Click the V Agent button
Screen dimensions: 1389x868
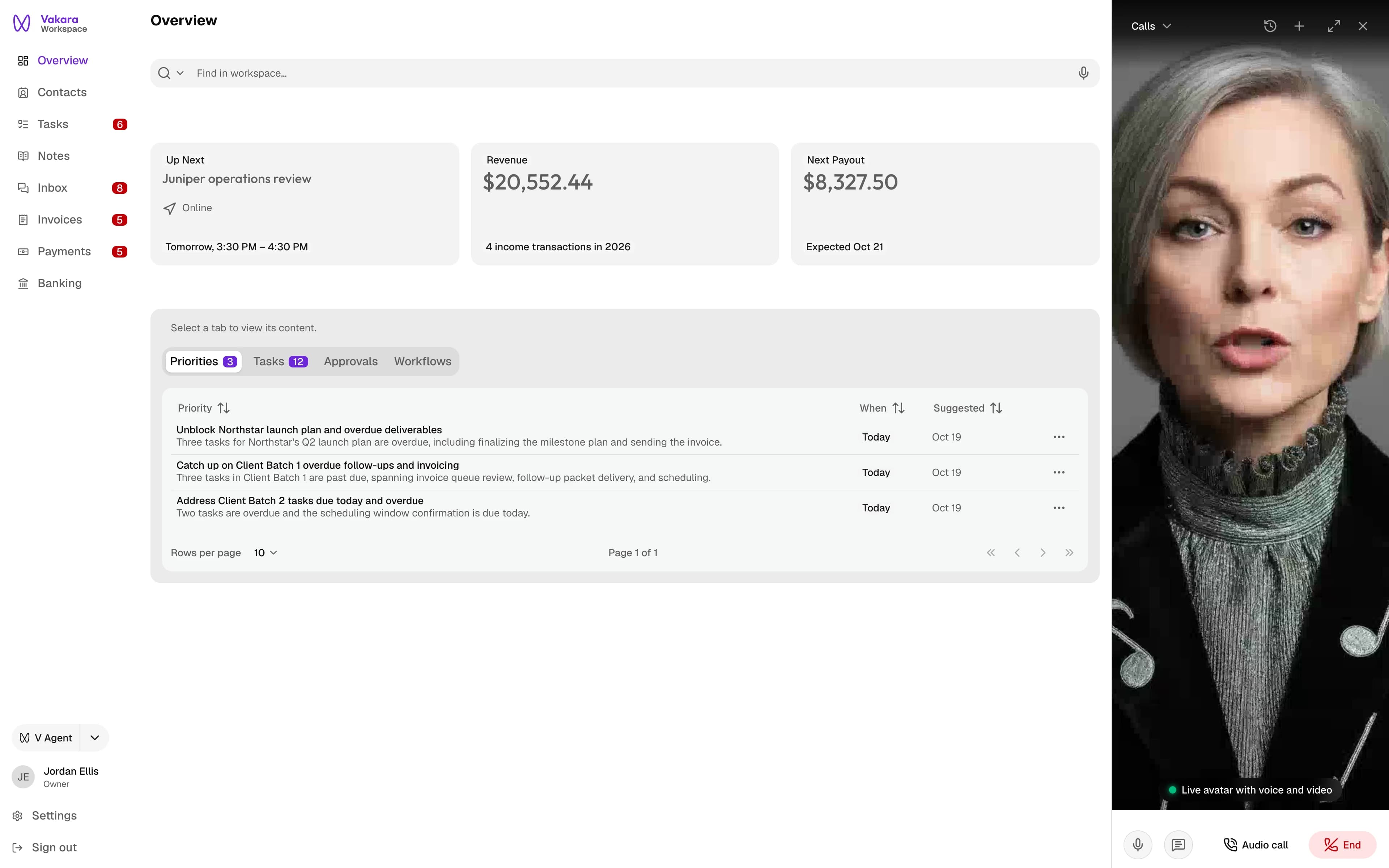tap(46, 738)
